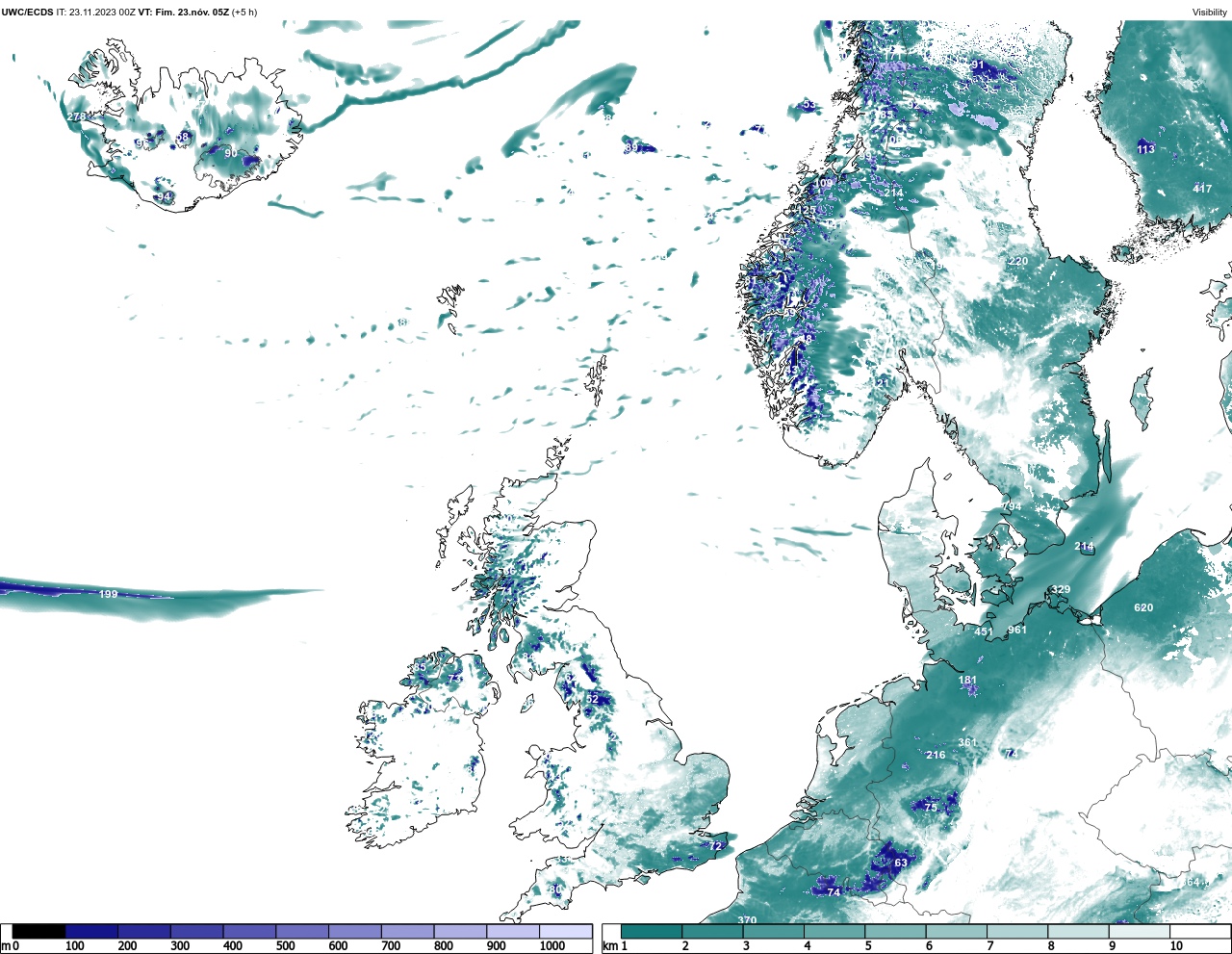Click the '113' value over Finland

click(1145, 150)
